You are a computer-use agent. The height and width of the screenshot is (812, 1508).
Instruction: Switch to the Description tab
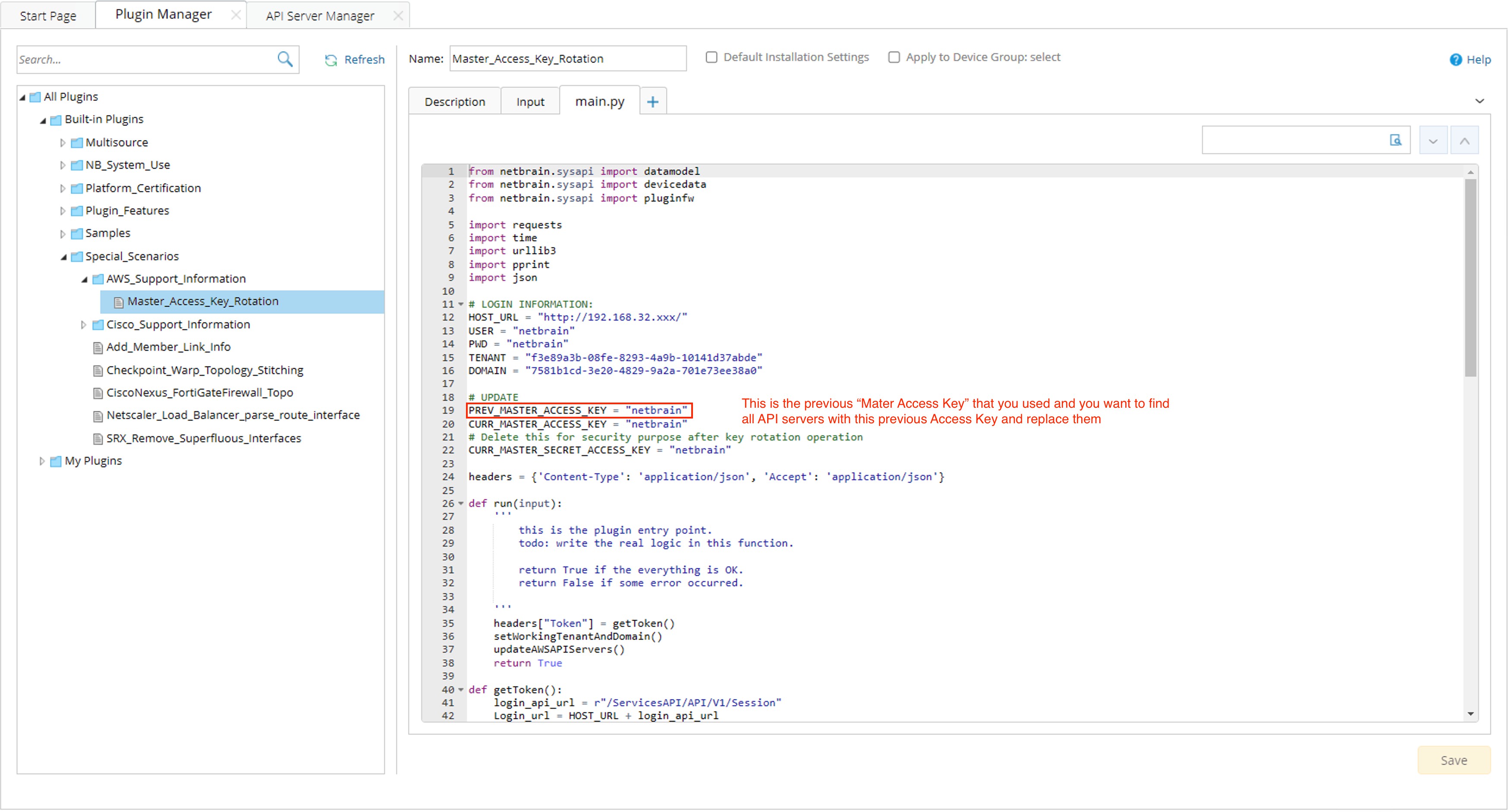(455, 101)
